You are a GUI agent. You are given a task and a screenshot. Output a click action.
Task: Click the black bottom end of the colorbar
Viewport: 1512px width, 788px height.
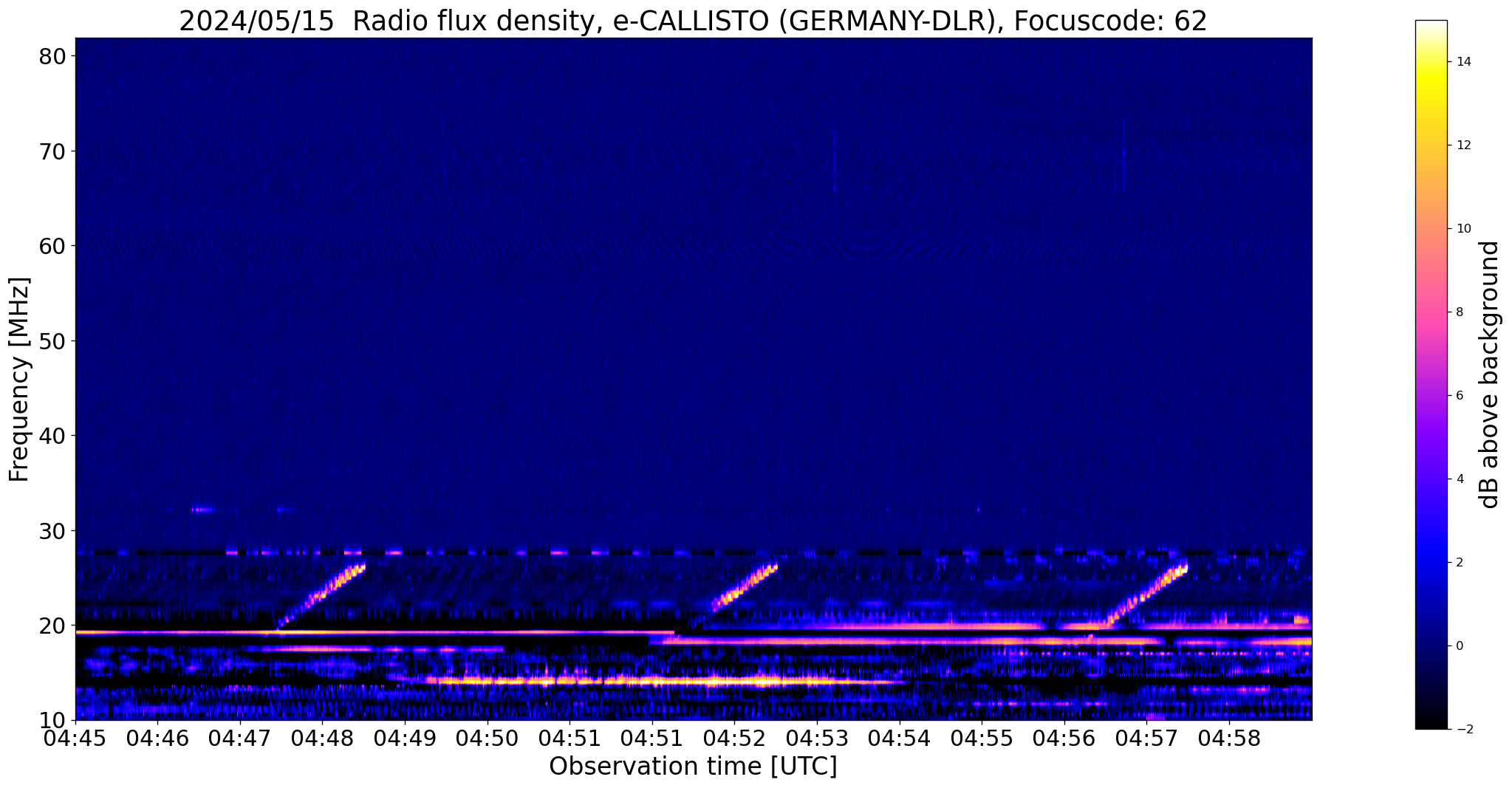point(1431,720)
